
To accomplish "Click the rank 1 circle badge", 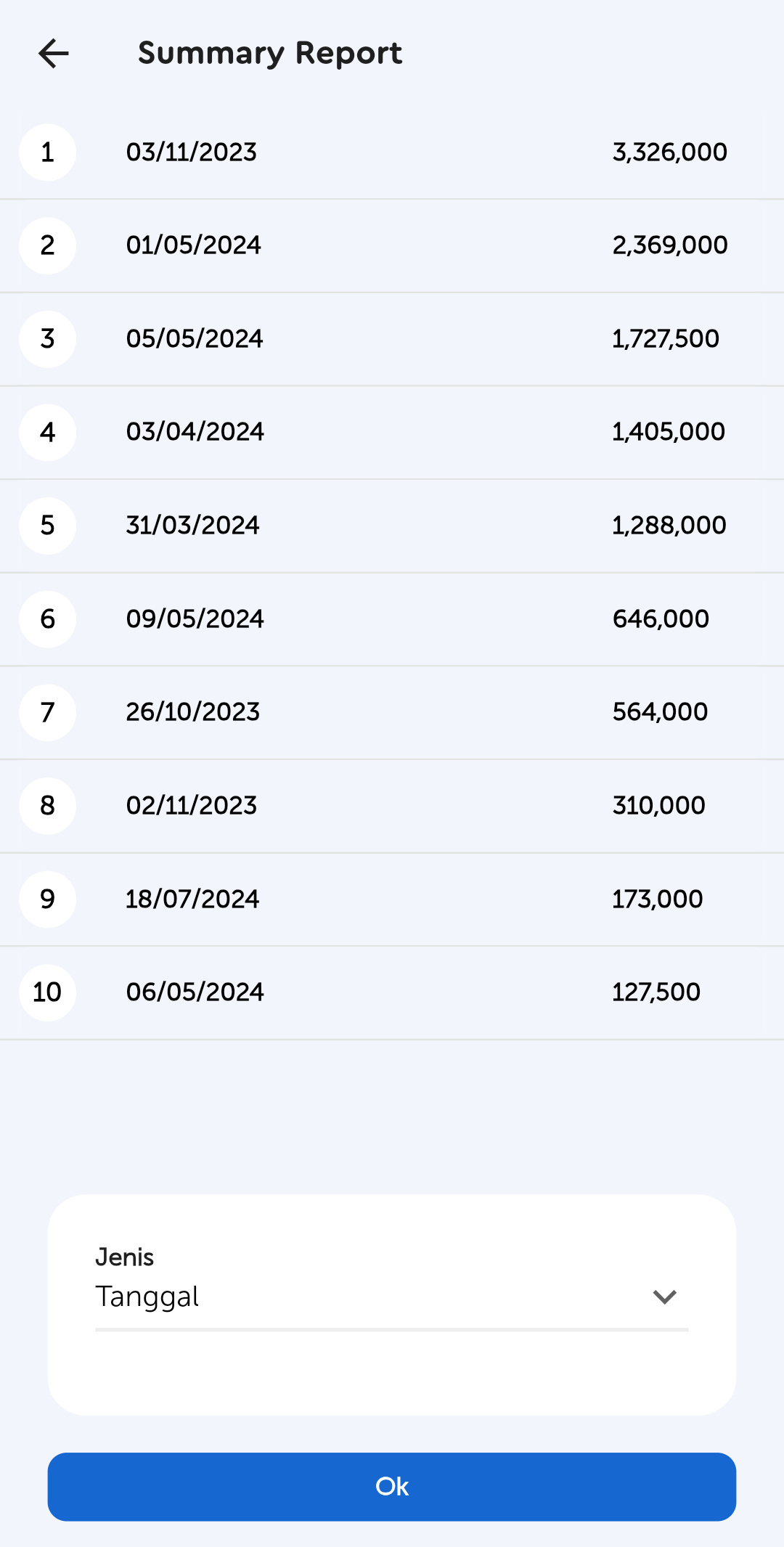I will [x=48, y=152].
